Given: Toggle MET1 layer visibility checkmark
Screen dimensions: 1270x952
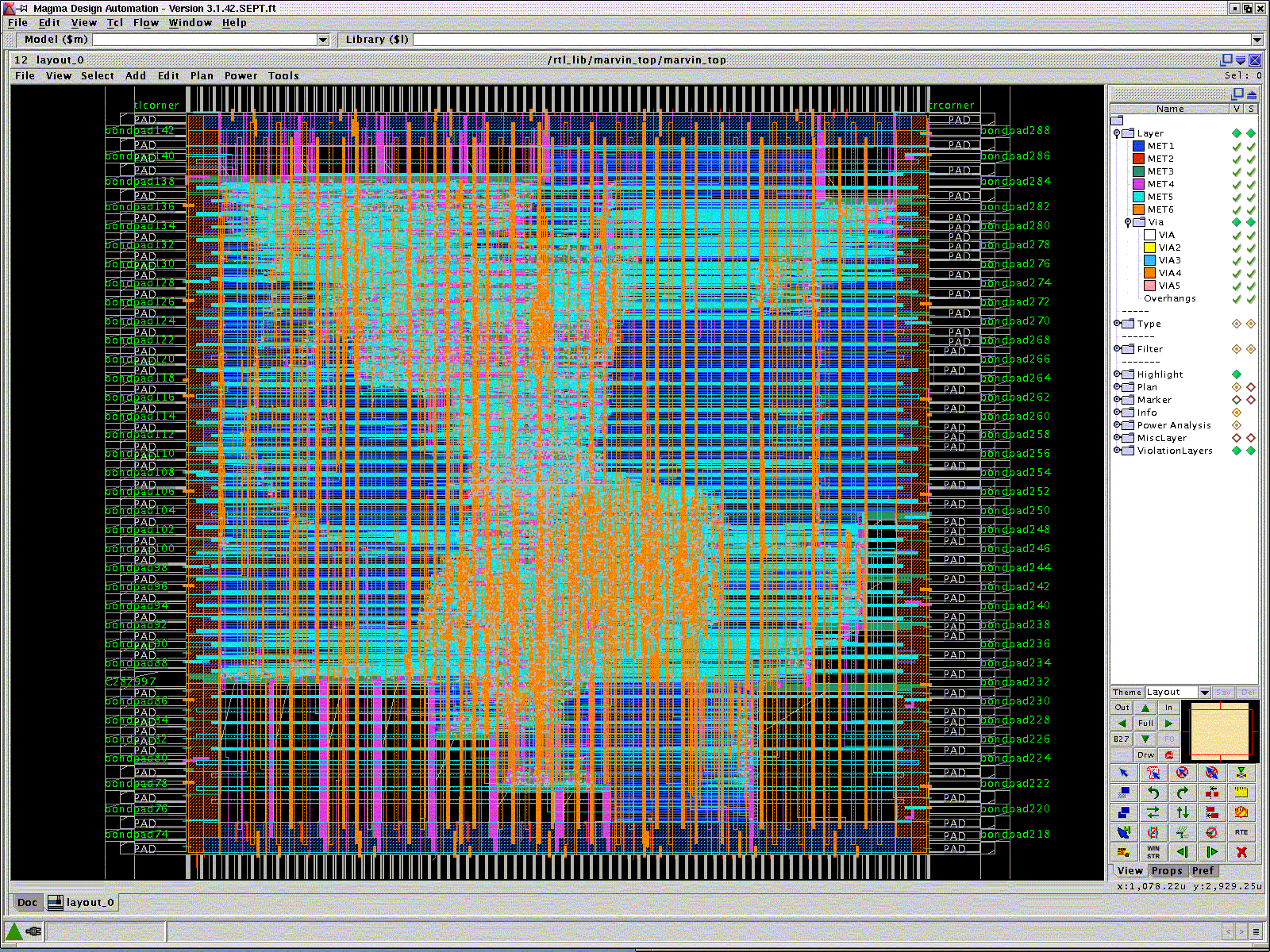Looking at the screenshot, I should (x=1237, y=146).
